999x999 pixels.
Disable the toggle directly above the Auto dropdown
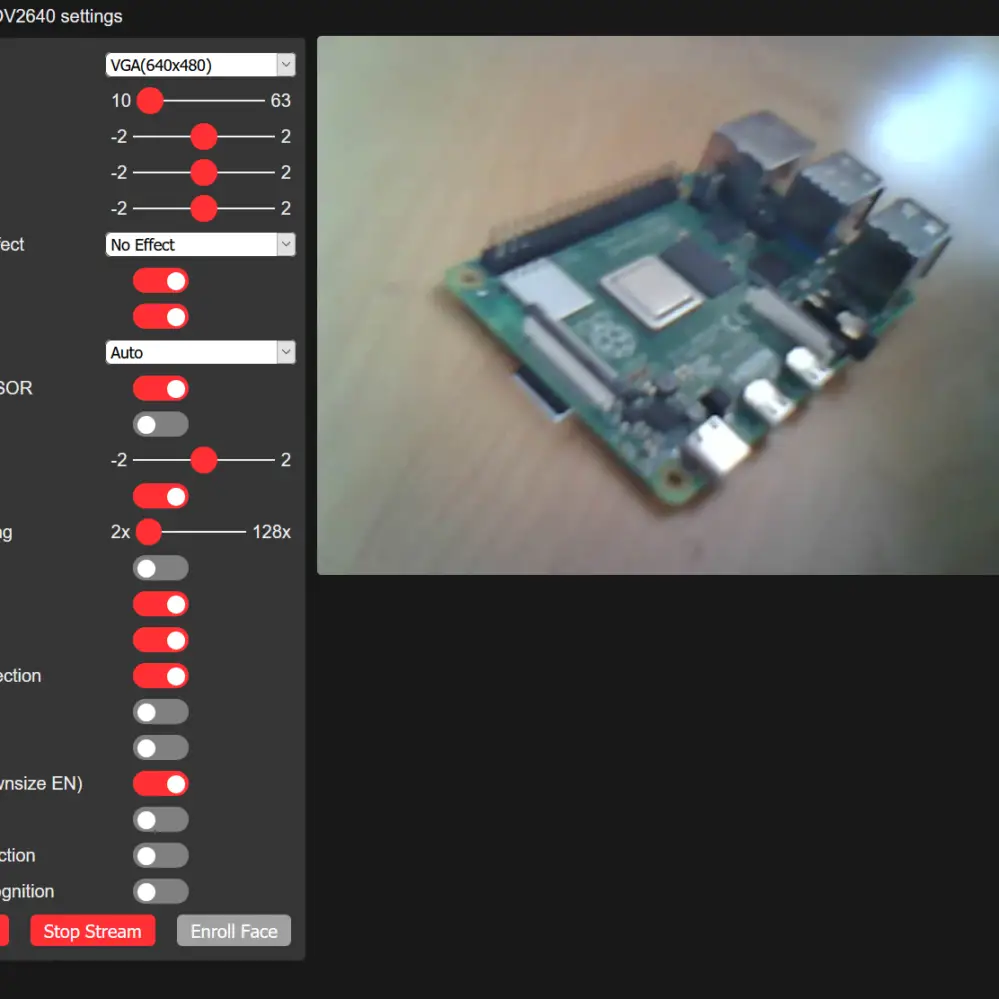(x=161, y=317)
